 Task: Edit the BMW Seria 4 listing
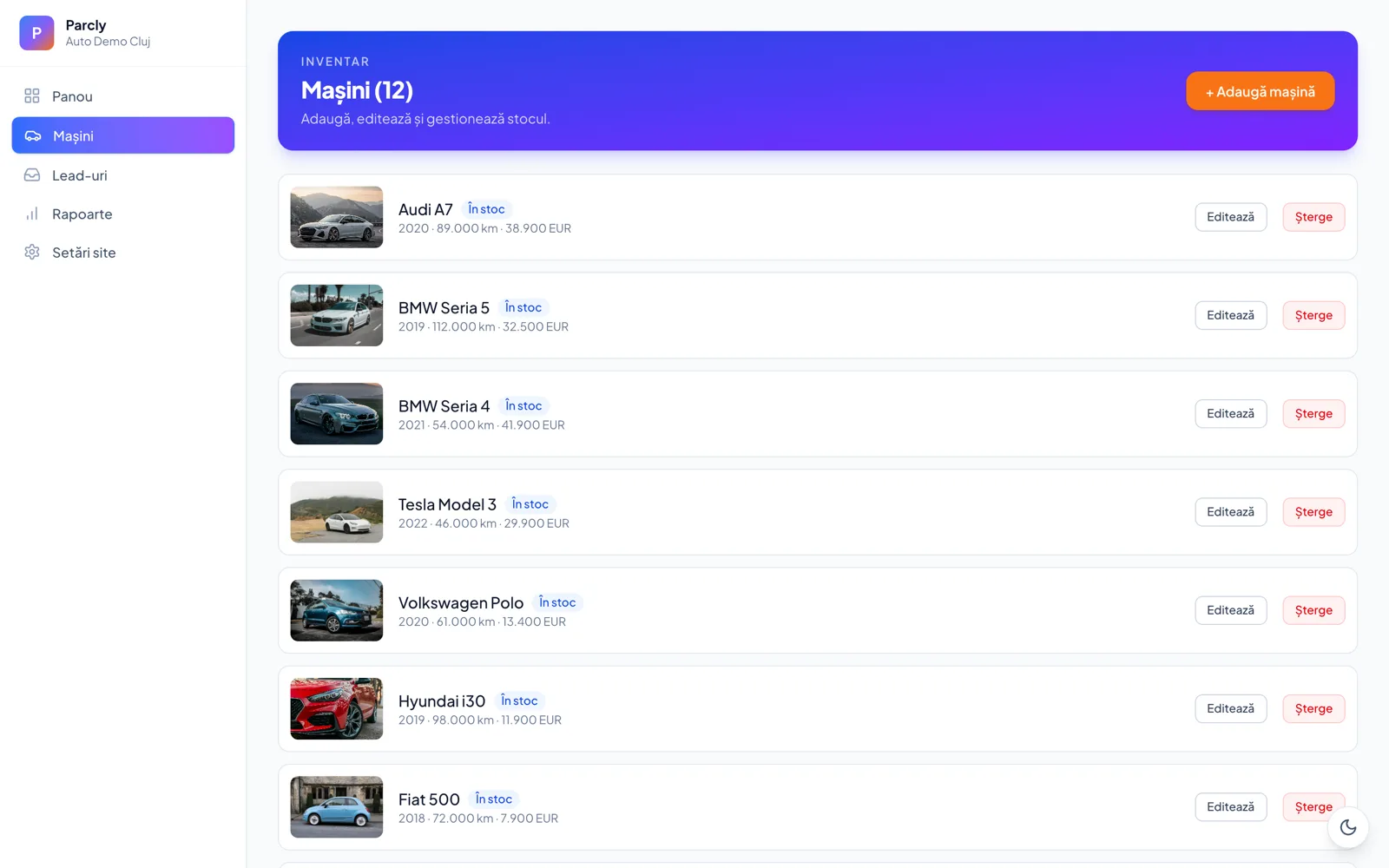[x=1231, y=414]
